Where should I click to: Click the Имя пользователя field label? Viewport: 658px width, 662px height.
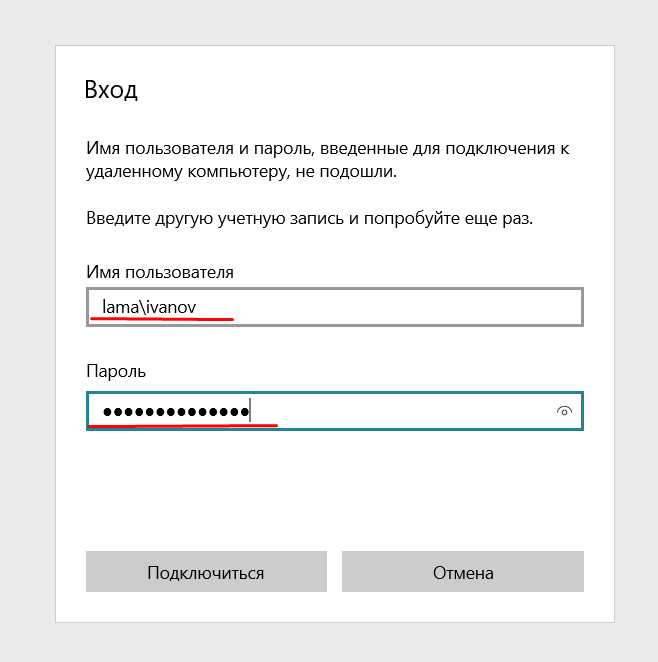tap(160, 272)
